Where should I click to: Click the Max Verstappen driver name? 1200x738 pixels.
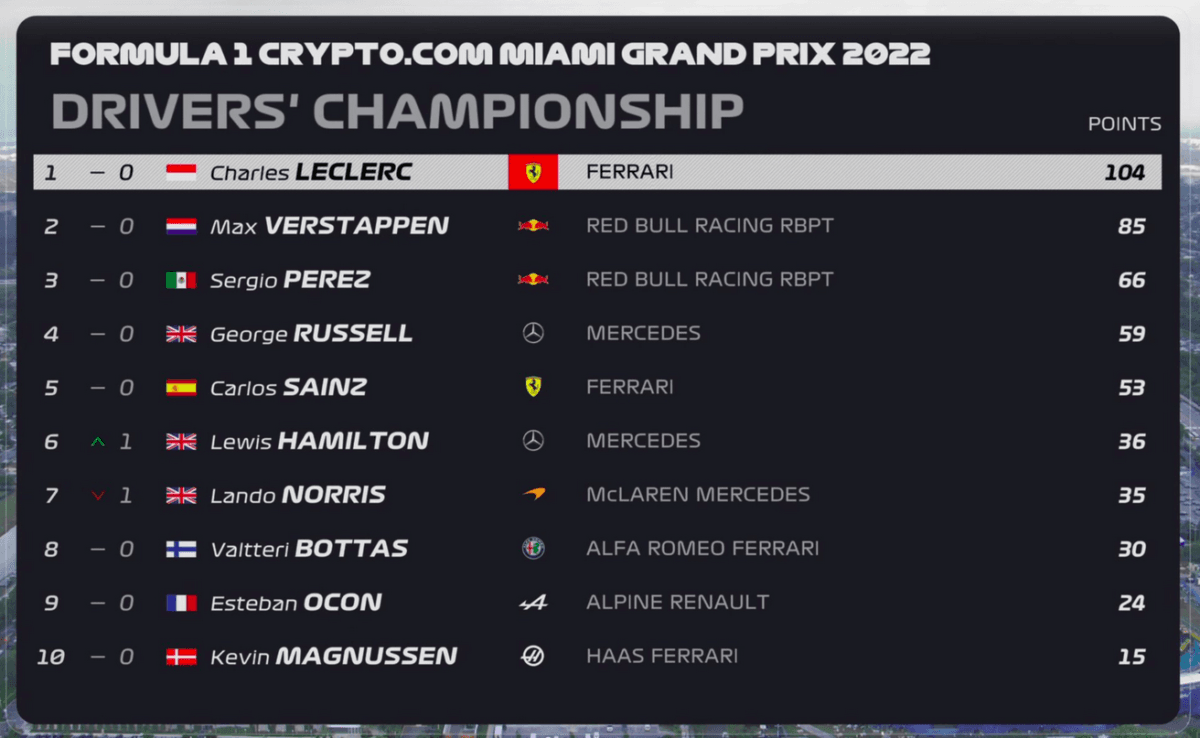(329, 226)
